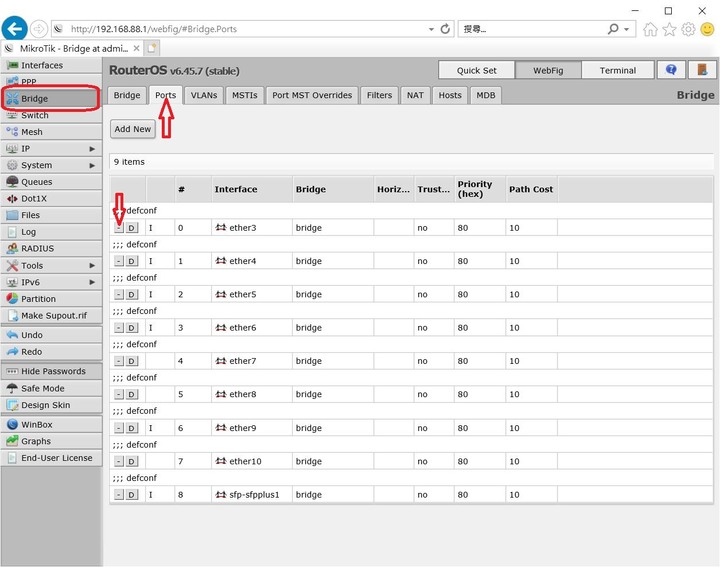Refresh the page with reload icon
The image size is (720, 567).
[445, 29]
